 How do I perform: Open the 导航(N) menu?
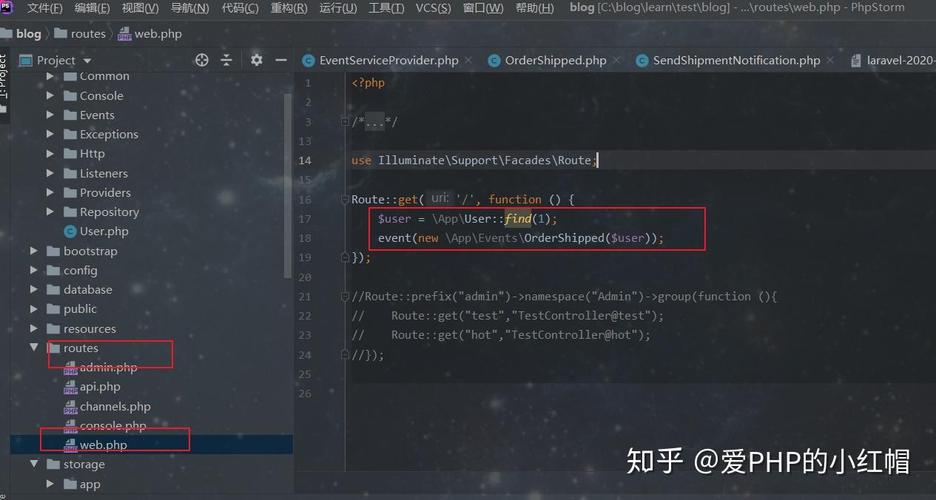pyautogui.click(x=190, y=8)
